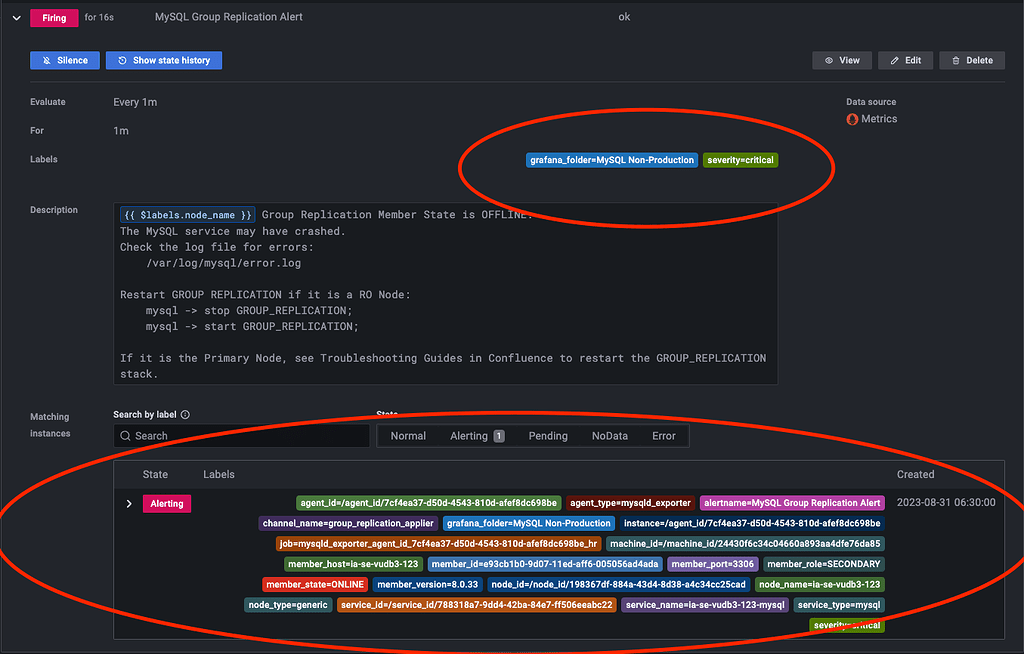
Task: Select the Alerting state filter tab
Action: [469, 435]
